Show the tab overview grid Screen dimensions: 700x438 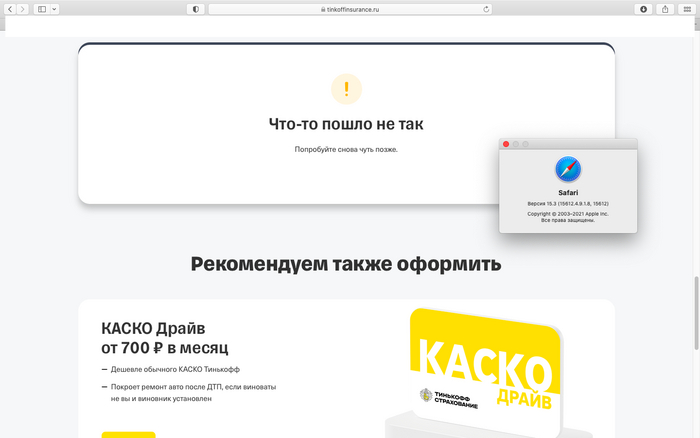pyautogui.click(x=687, y=9)
